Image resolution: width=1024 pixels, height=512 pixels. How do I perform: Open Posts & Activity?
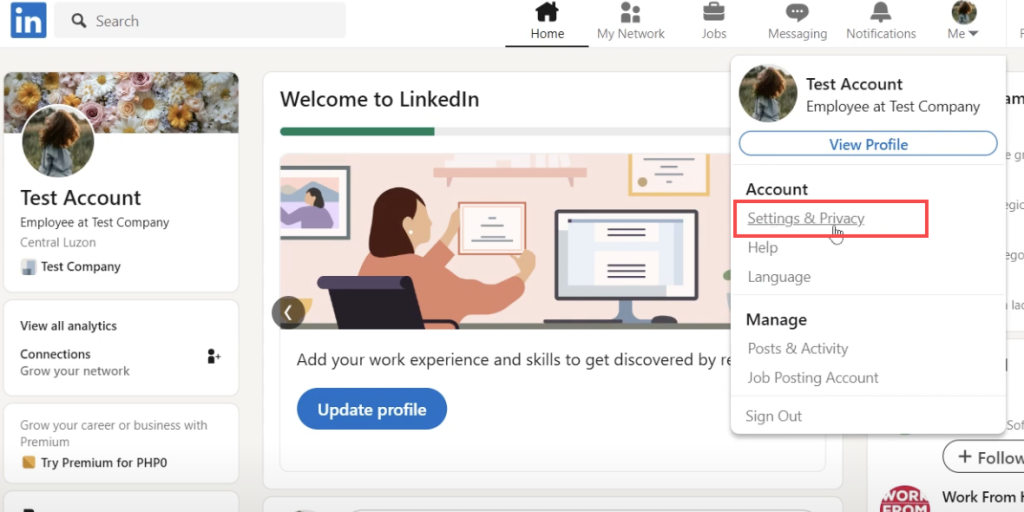798,349
